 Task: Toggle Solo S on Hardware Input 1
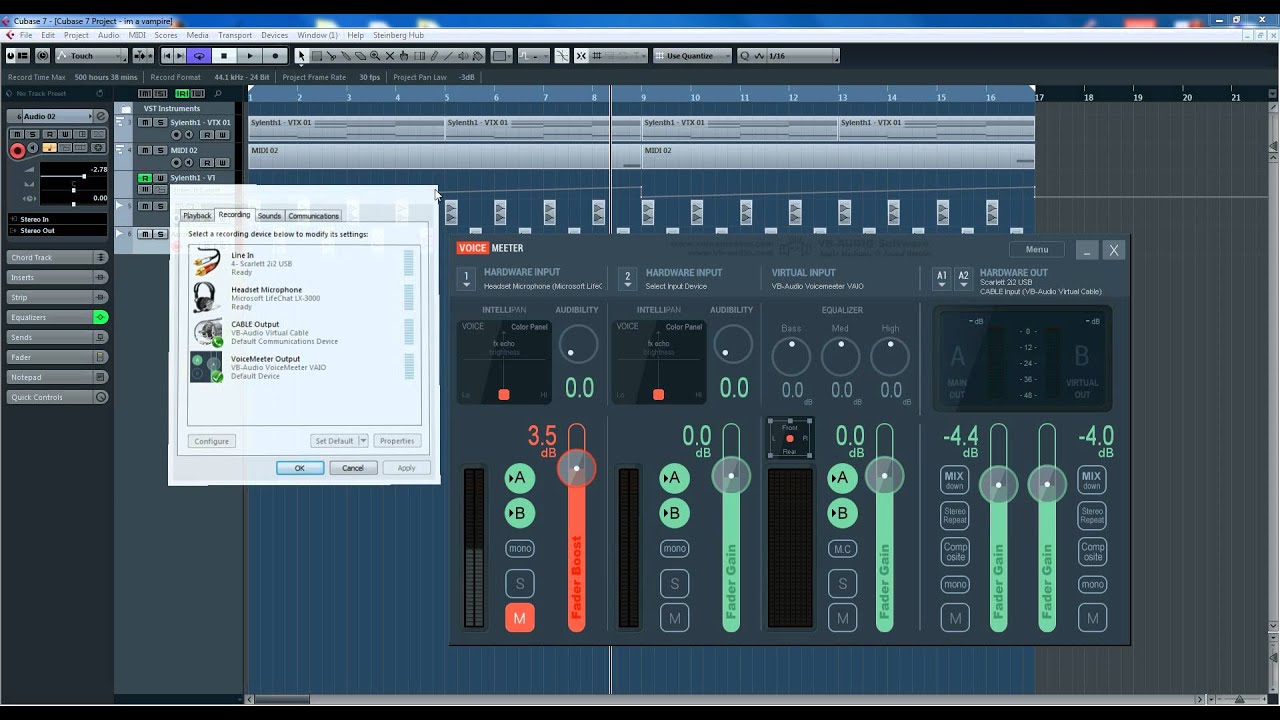(x=519, y=583)
